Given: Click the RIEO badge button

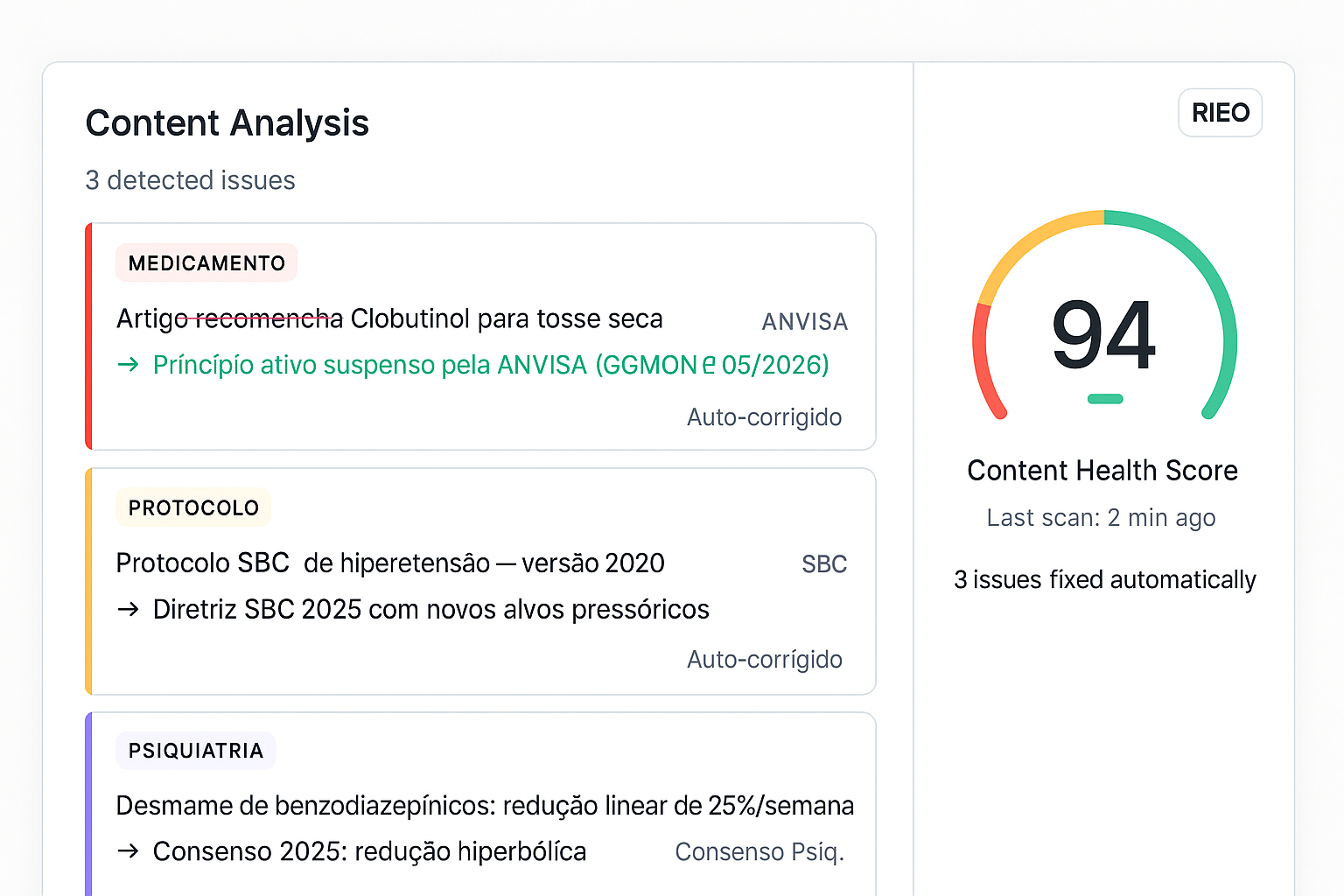Looking at the screenshot, I should point(1220,113).
